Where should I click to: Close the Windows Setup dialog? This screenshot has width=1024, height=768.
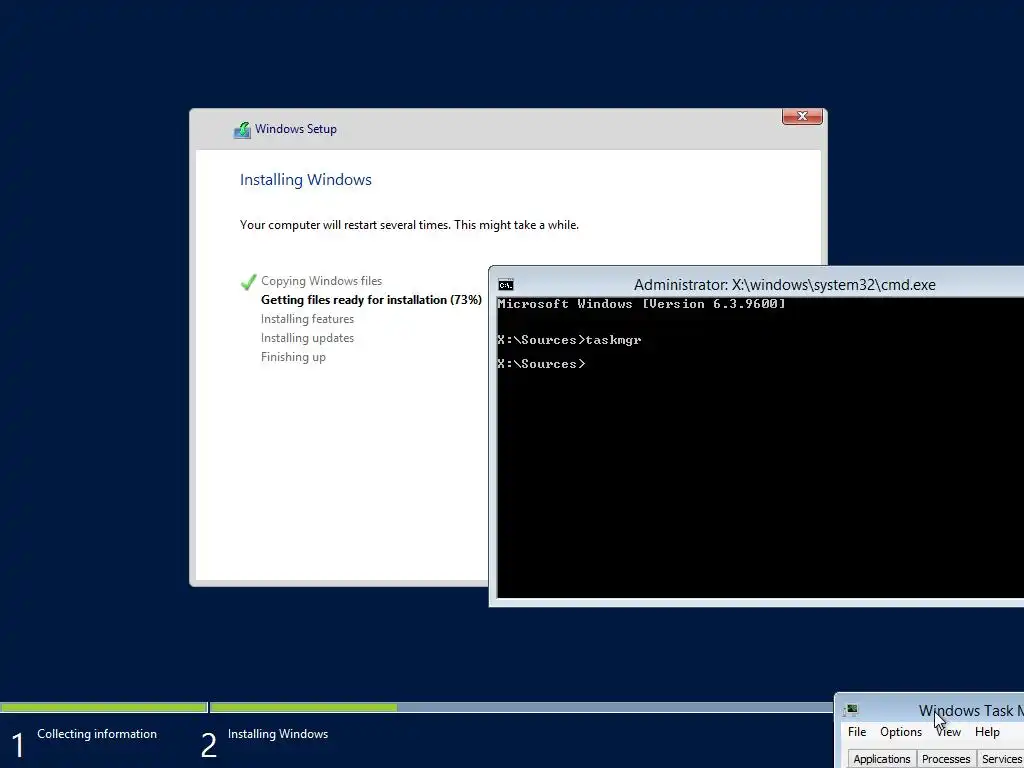pyautogui.click(x=802, y=116)
